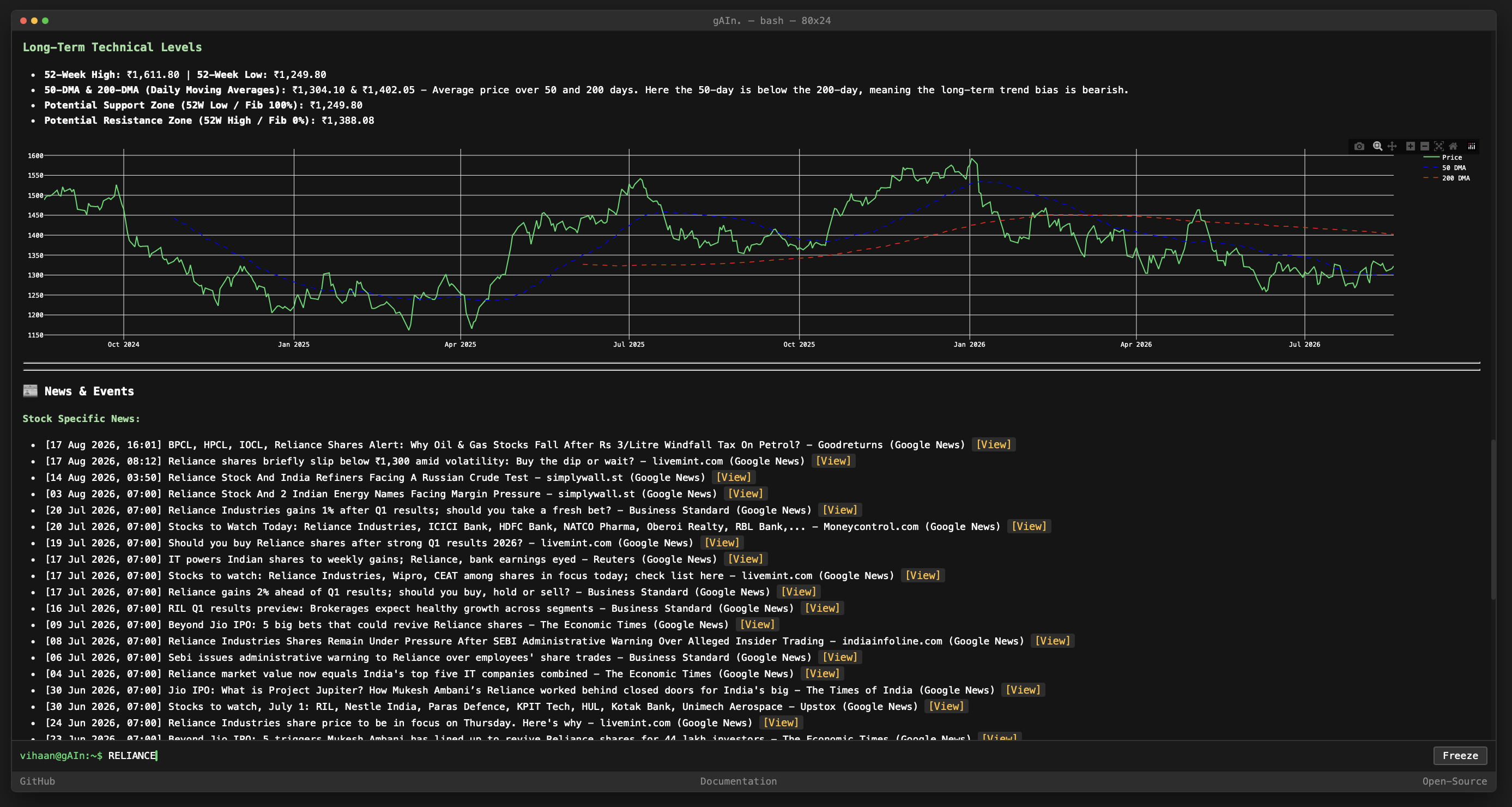Click the 'News & Events' heading
The width and height of the screenshot is (1512, 807).
[x=89, y=392]
